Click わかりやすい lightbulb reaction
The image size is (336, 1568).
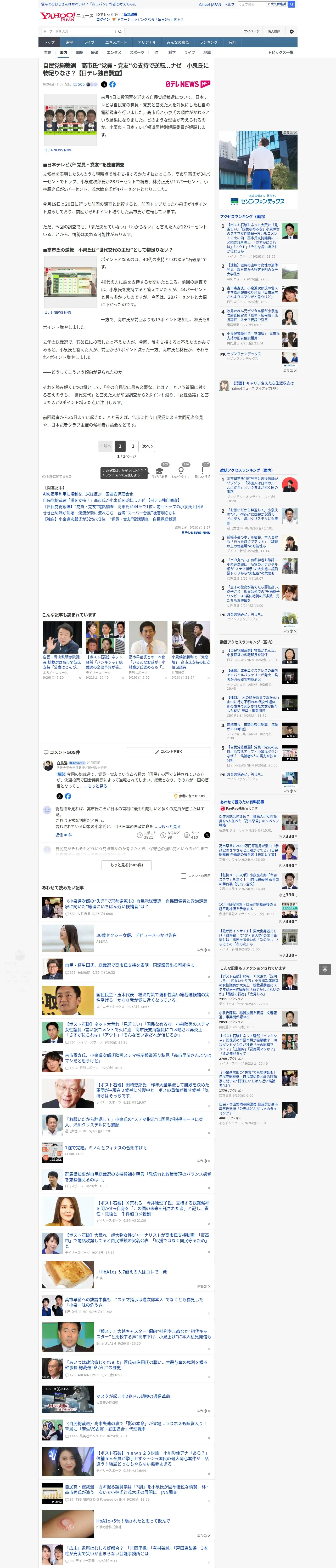(181, 471)
